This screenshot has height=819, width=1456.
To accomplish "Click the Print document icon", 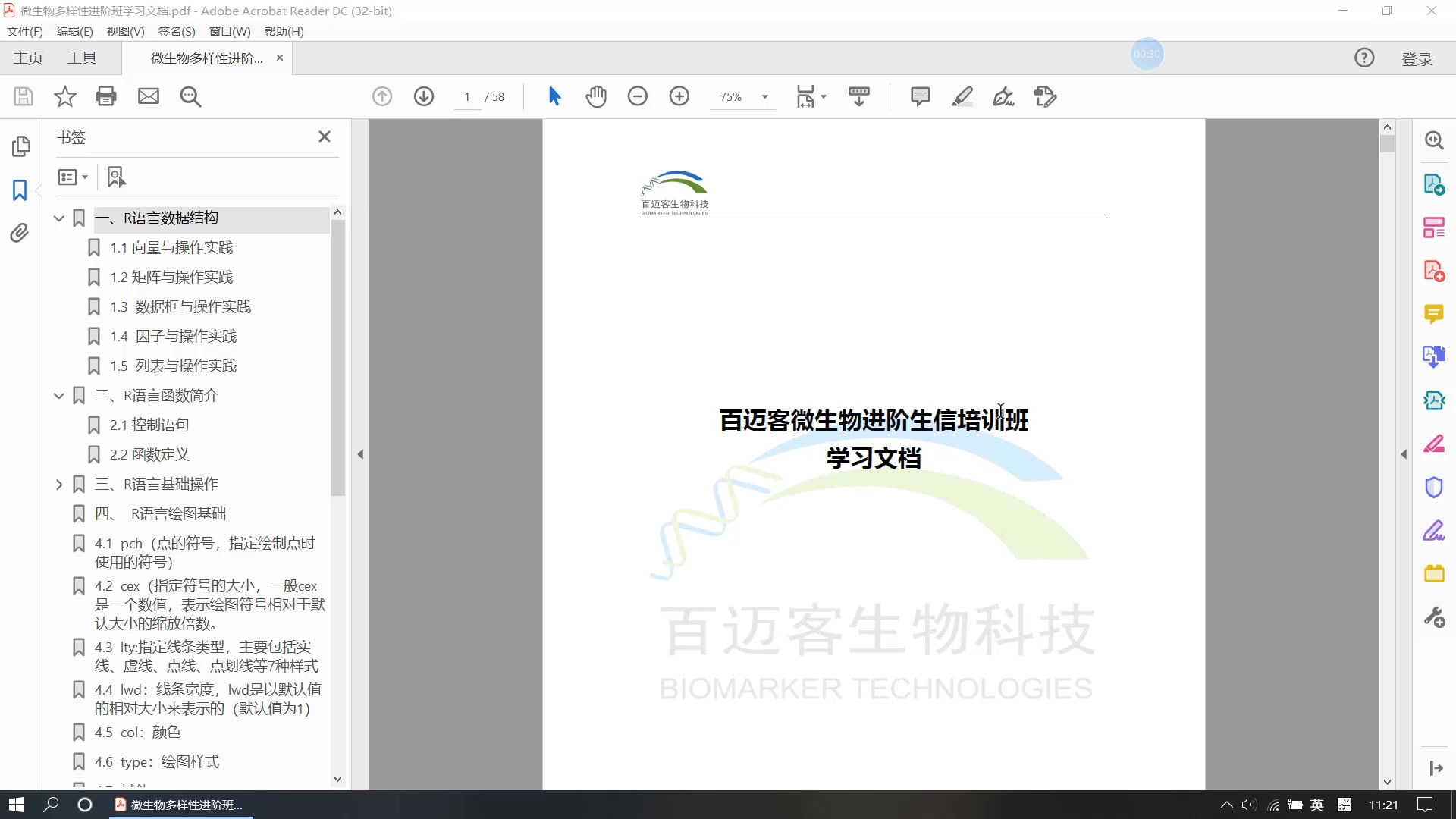I will click(106, 96).
